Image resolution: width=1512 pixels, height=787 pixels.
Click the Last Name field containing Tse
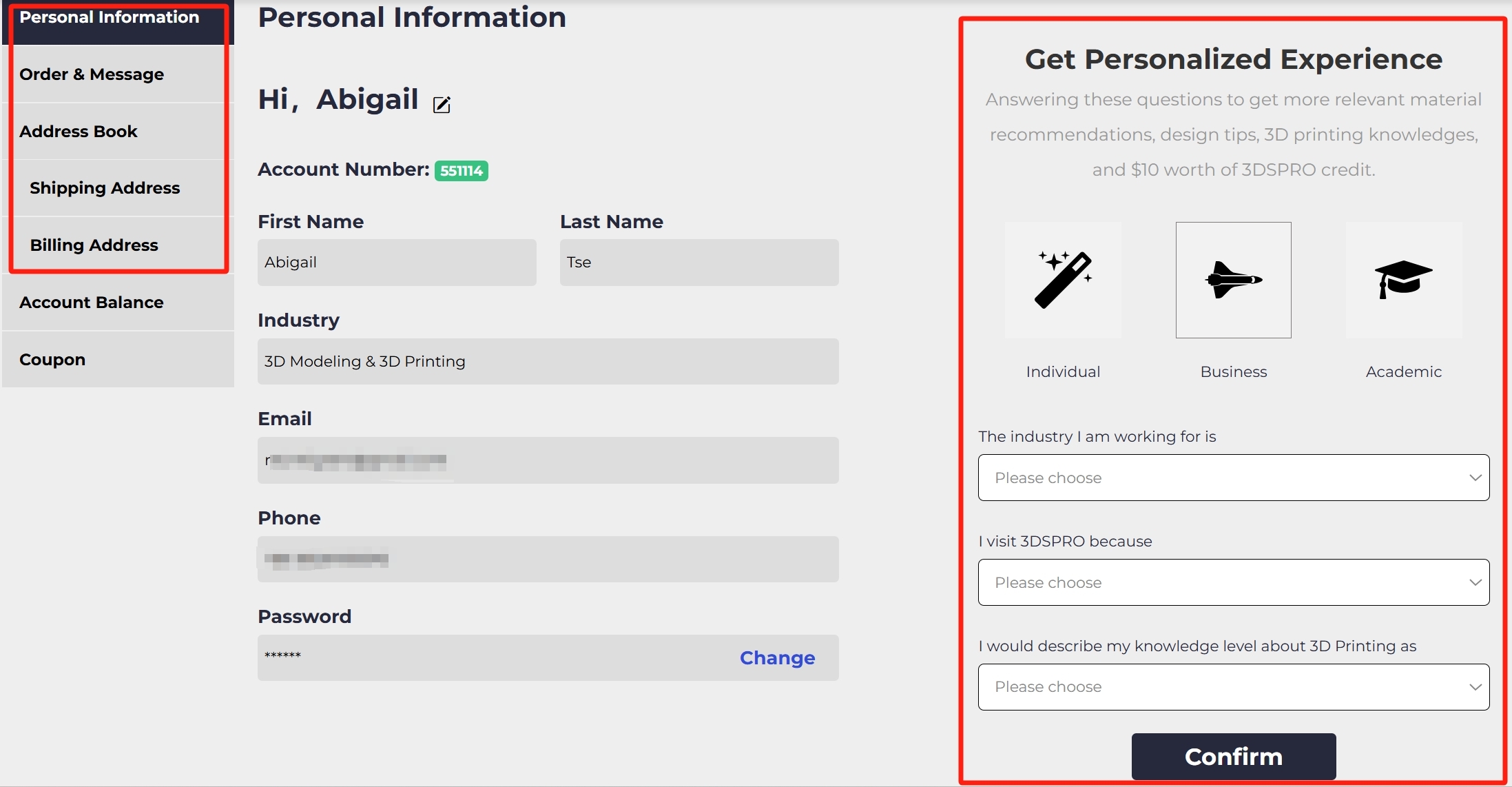tap(698, 263)
